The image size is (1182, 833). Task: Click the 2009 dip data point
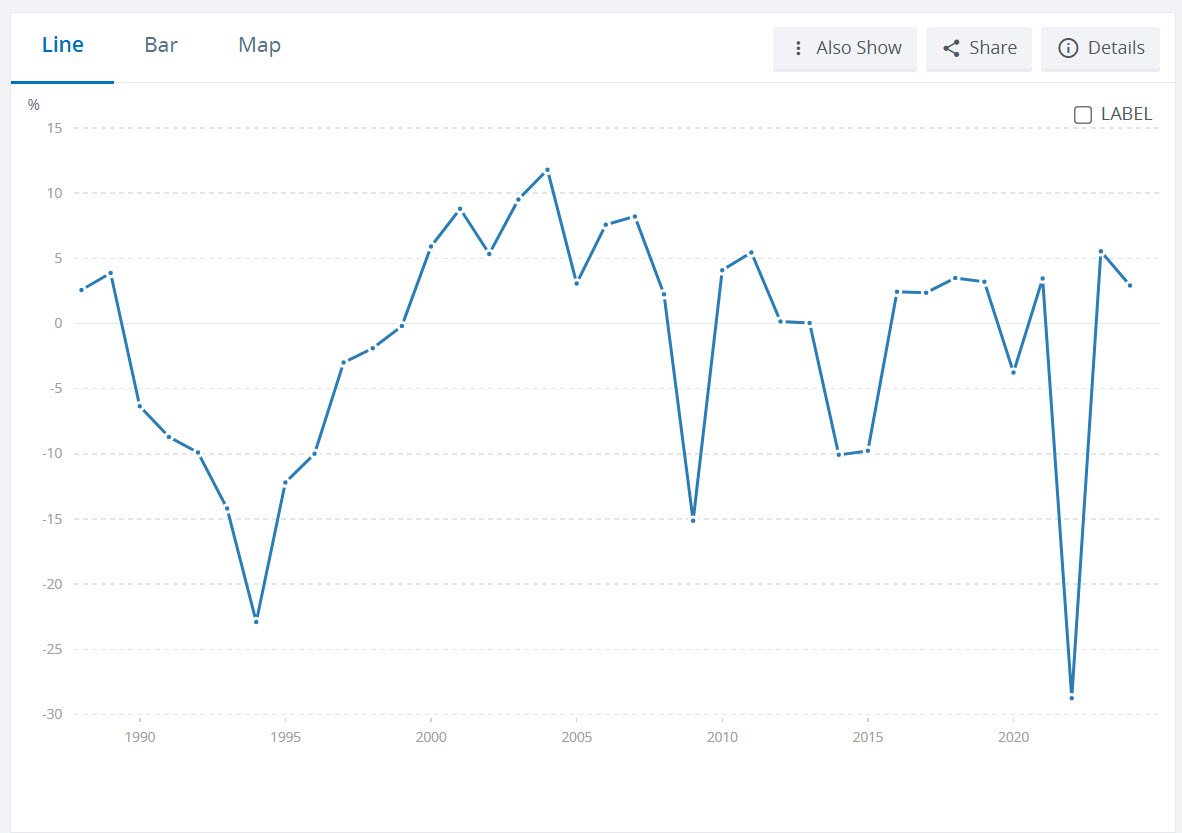(693, 520)
